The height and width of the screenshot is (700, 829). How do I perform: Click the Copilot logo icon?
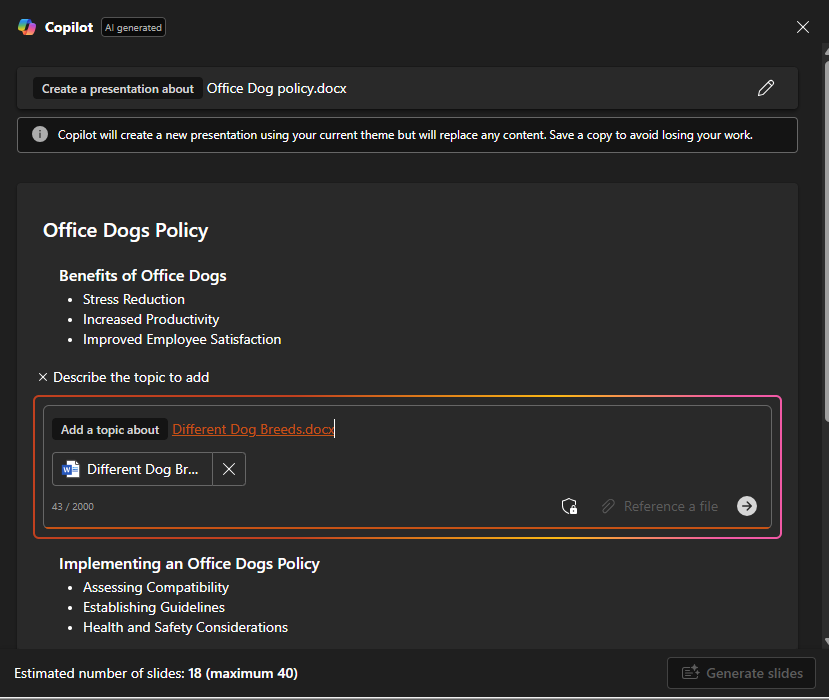(x=27, y=27)
